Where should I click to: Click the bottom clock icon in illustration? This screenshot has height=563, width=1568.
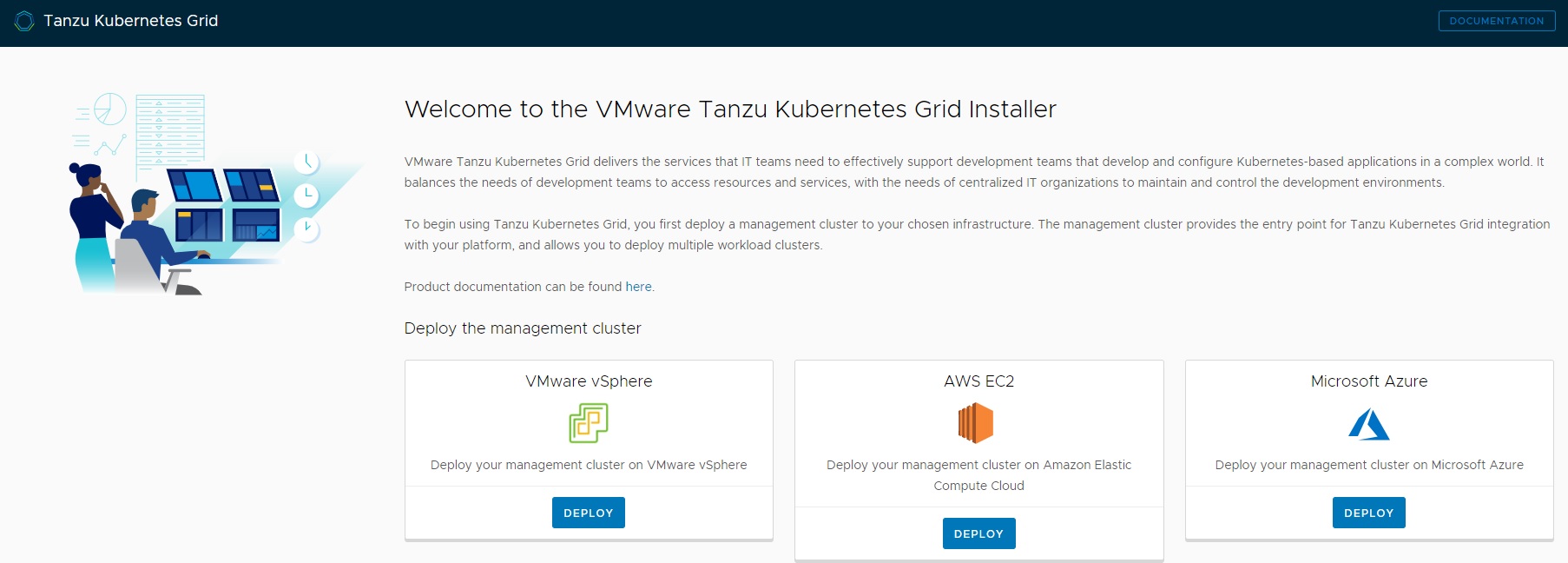click(306, 229)
